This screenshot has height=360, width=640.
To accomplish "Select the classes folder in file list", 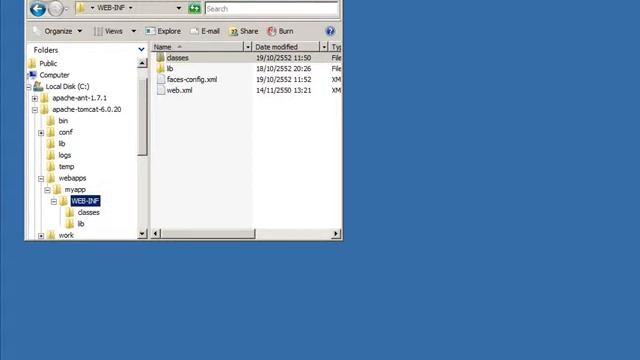I will 178,58.
